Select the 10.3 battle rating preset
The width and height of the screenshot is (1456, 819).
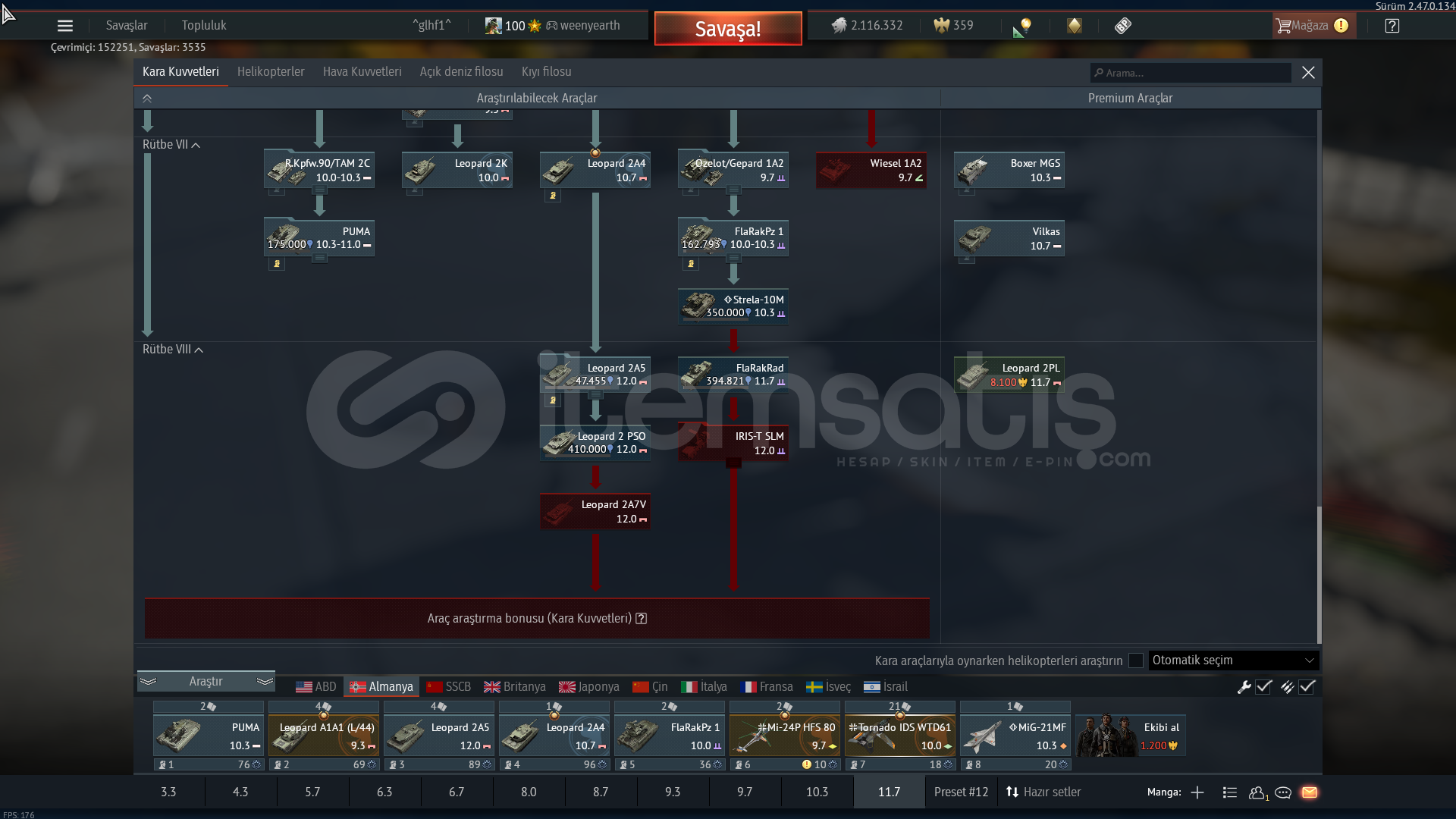pyautogui.click(x=817, y=792)
